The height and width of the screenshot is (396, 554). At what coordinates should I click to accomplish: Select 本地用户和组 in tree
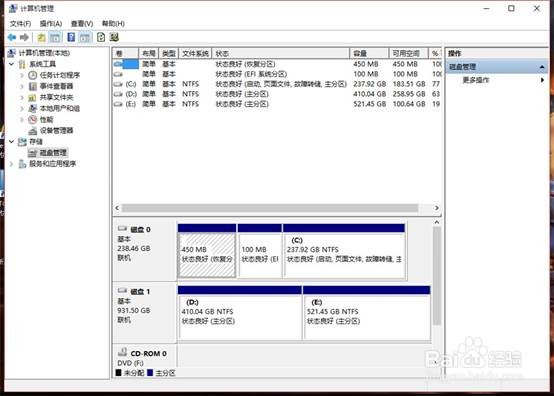pyautogui.click(x=60, y=108)
